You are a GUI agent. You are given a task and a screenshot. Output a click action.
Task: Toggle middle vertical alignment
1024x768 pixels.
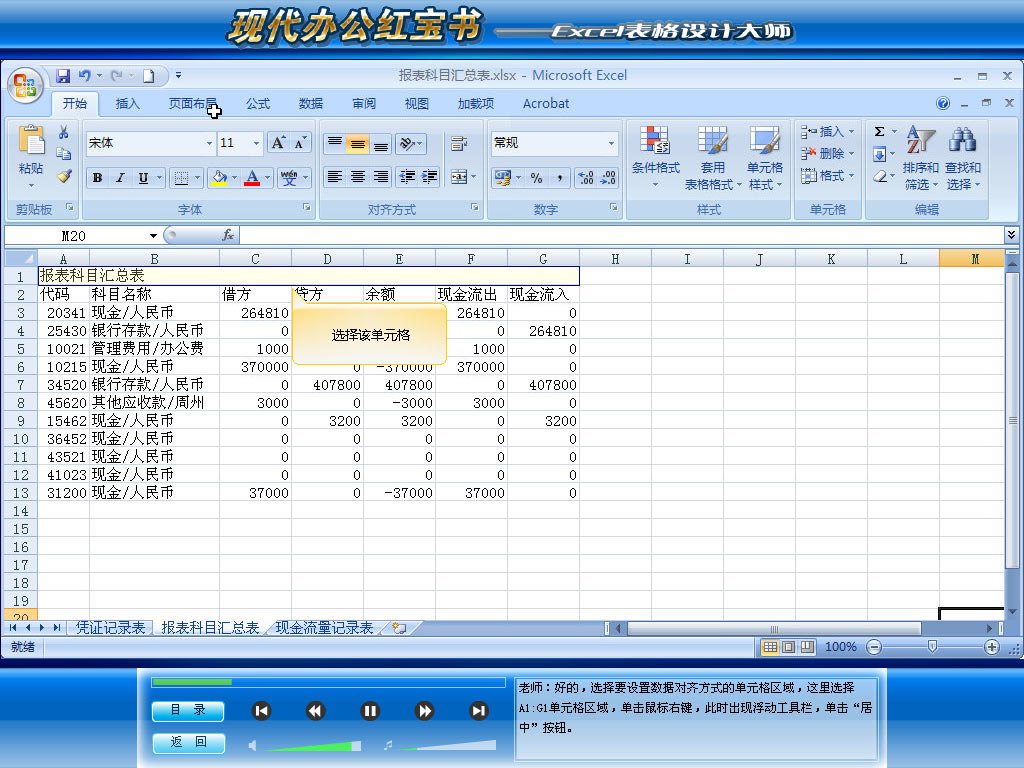357,143
